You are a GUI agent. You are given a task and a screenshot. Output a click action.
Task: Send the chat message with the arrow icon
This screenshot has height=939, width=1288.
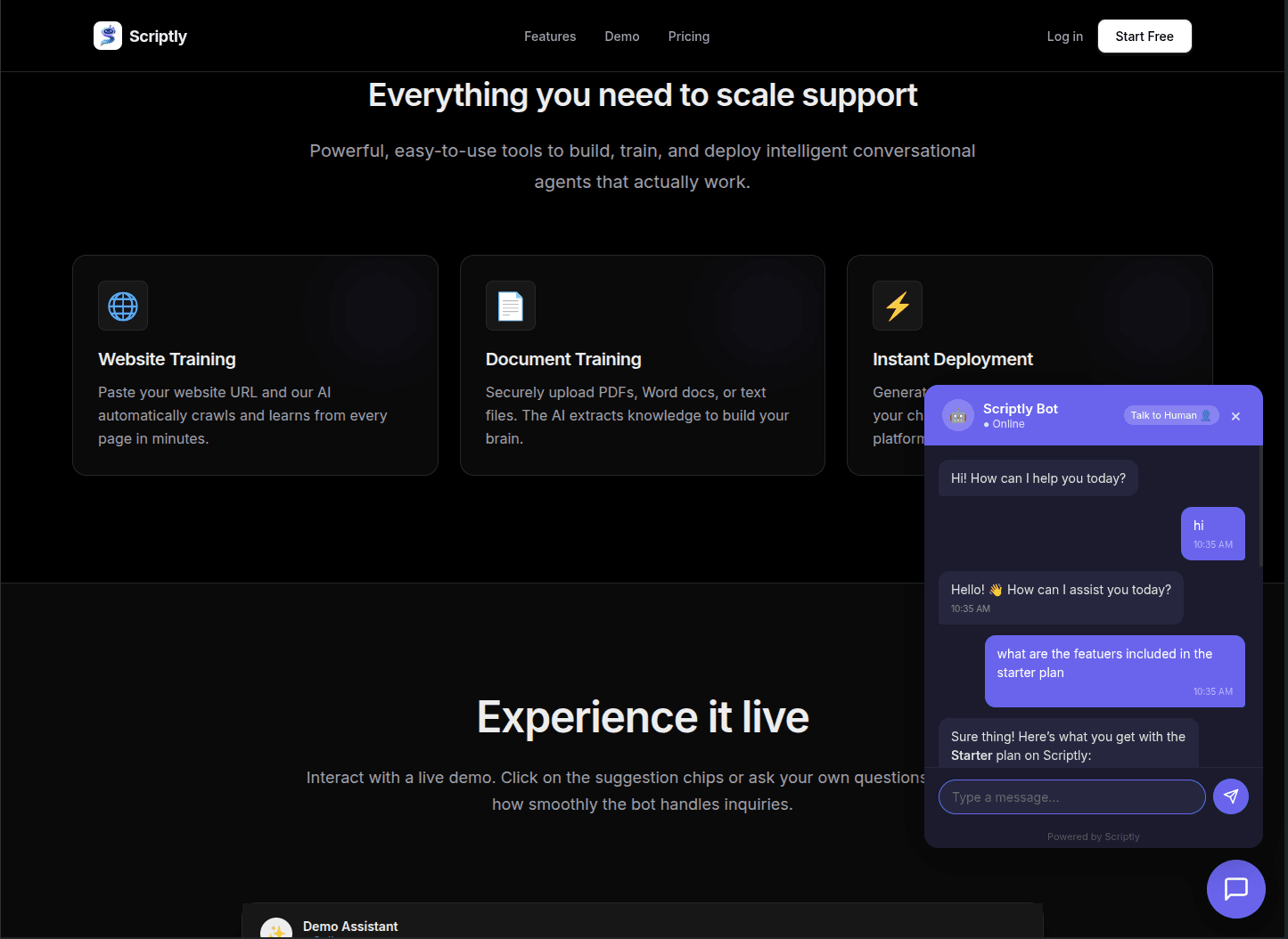coord(1231,796)
